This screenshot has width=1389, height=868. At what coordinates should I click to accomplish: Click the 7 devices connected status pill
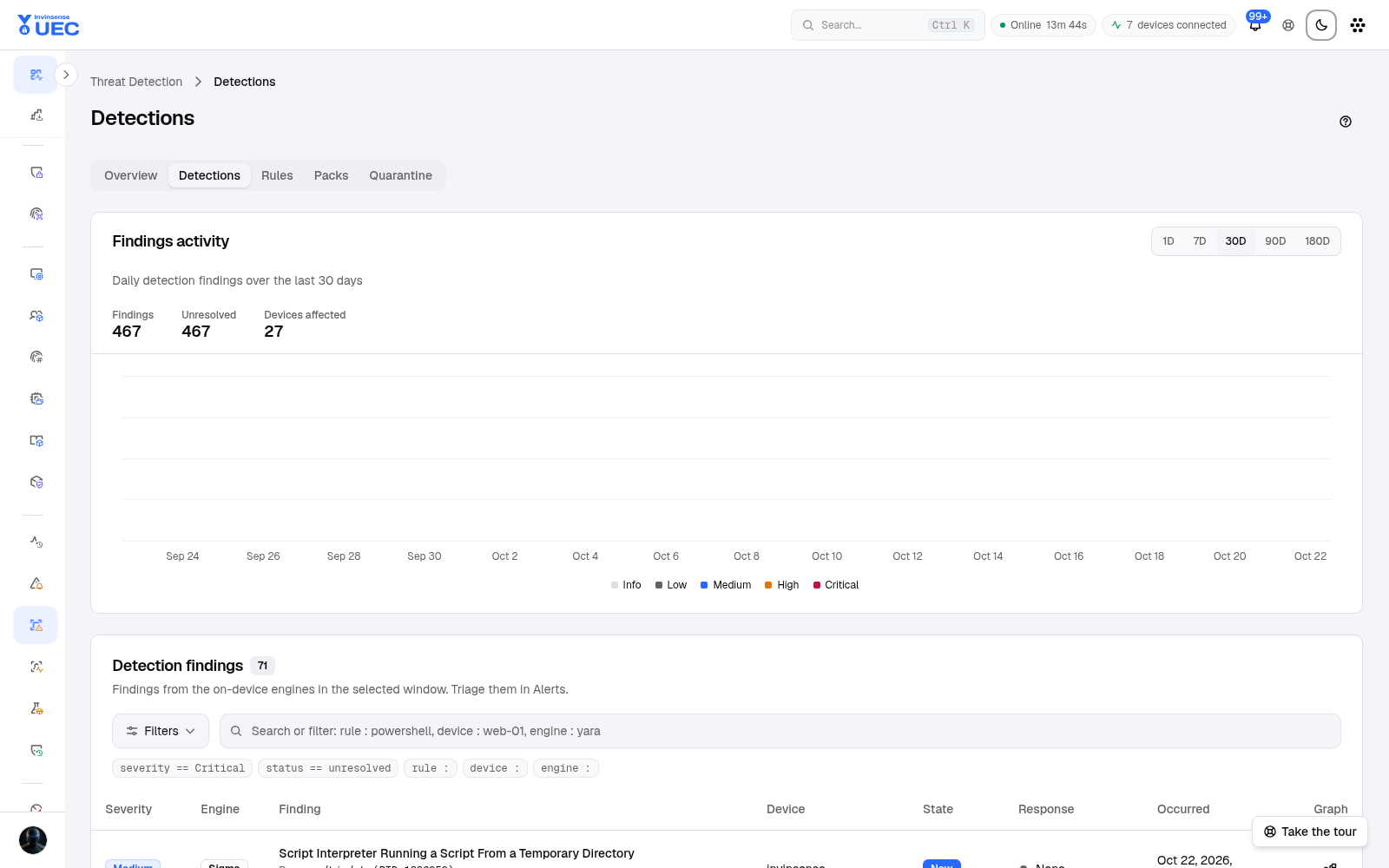pos(1168,25)
